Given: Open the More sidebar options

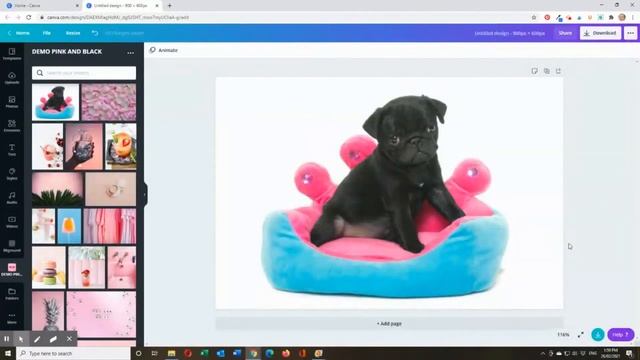Looking at the screenshot, I should [x=12, y=318].
